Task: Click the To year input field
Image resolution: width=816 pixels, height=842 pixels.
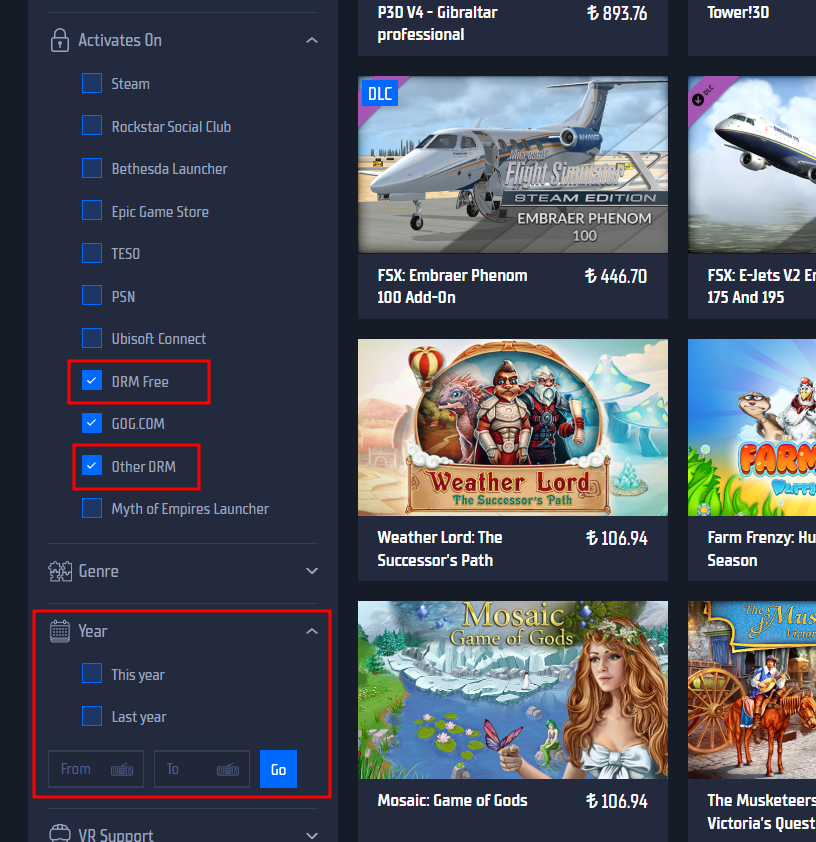Action: [x=202, y=770]
